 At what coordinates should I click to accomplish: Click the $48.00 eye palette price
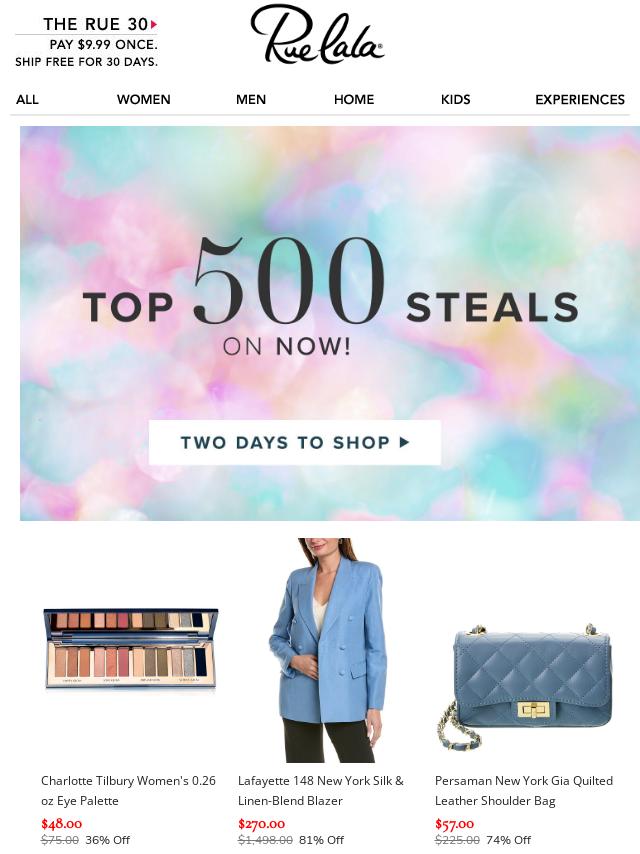point(62,824)
